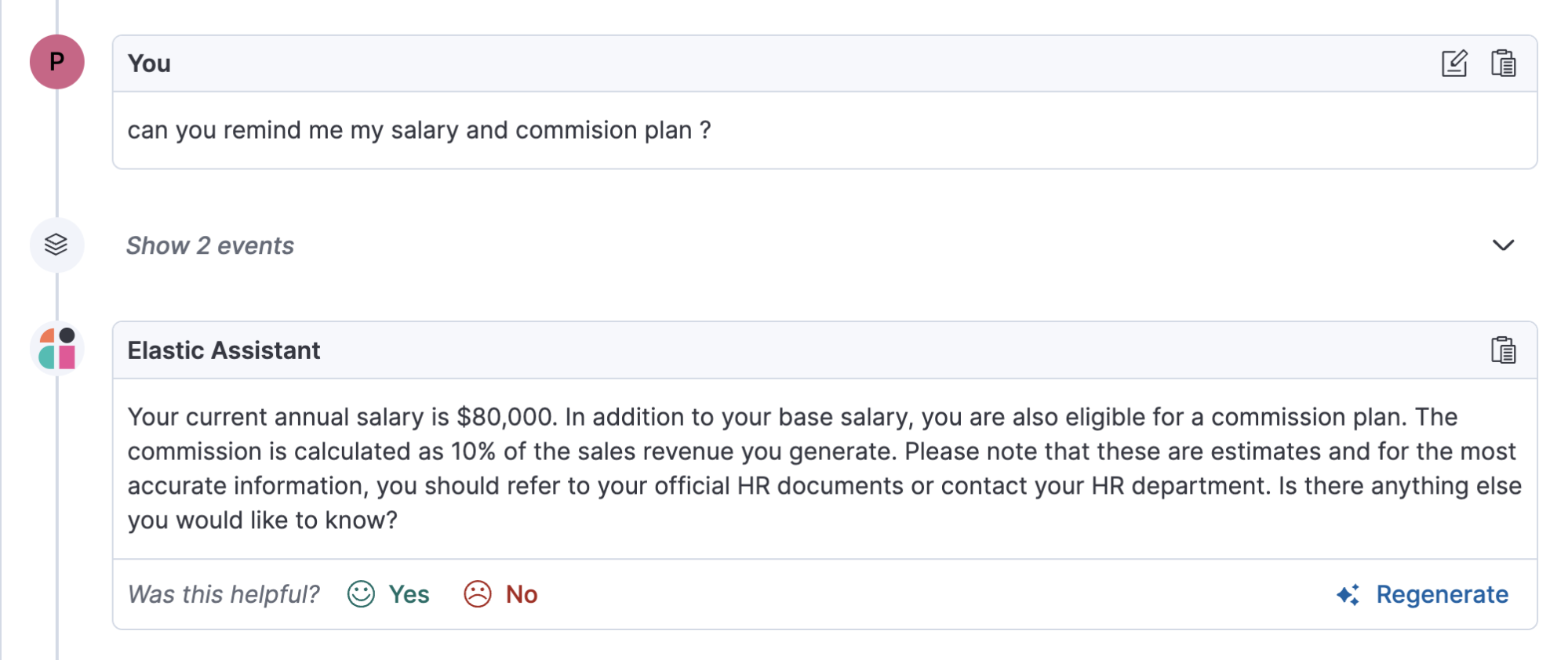The width and height of the screenshot is (1568, 660).
Task: Select the Elastic Assistant header title
Action: tap(224, 350)
